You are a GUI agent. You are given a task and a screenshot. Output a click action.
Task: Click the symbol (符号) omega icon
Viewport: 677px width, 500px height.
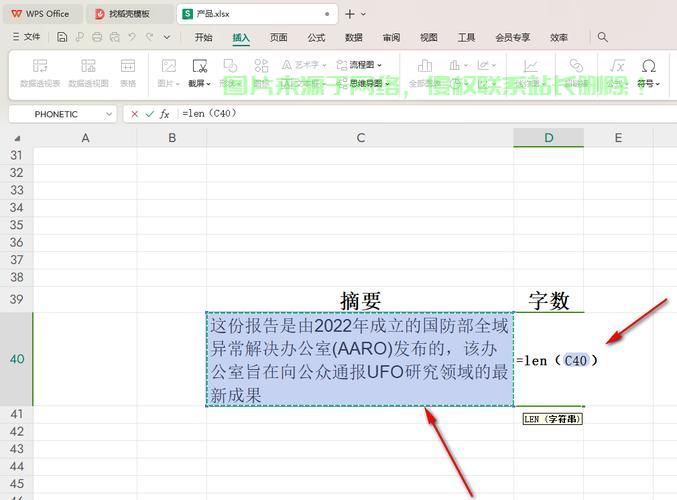(x=649, y=66)
